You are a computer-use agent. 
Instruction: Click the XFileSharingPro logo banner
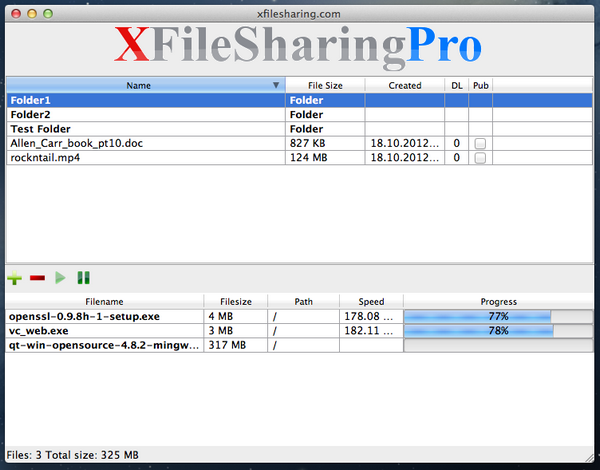298,48
